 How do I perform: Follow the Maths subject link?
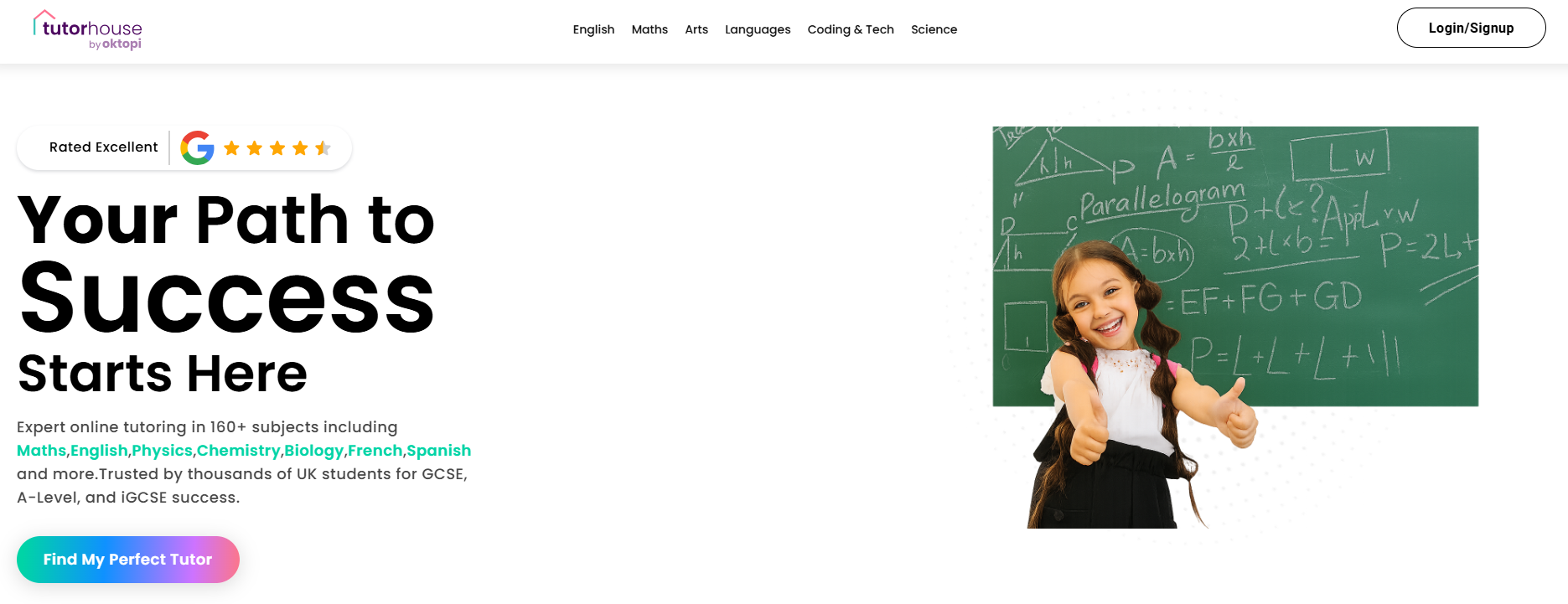point(41,451)
